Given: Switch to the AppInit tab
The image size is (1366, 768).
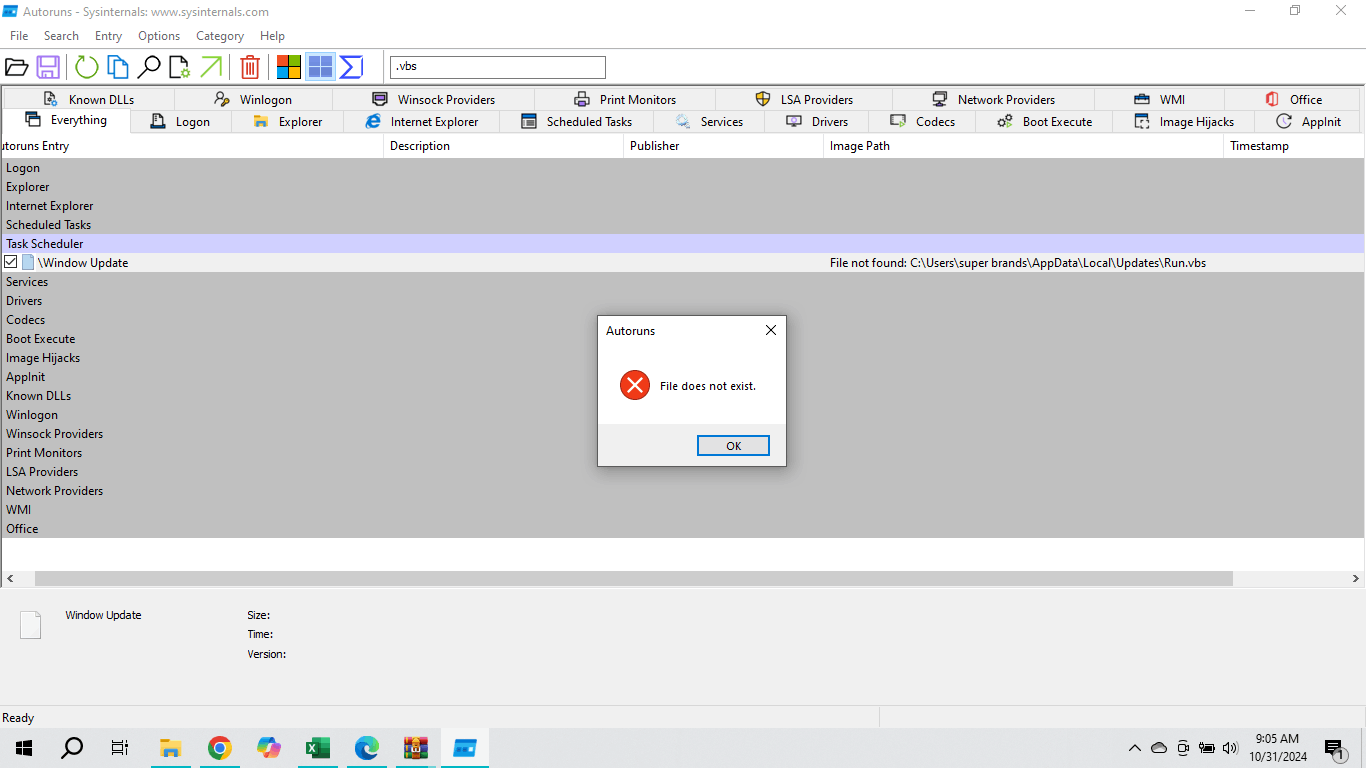Looking at the screenshot, I should (x=1308, y=121).
